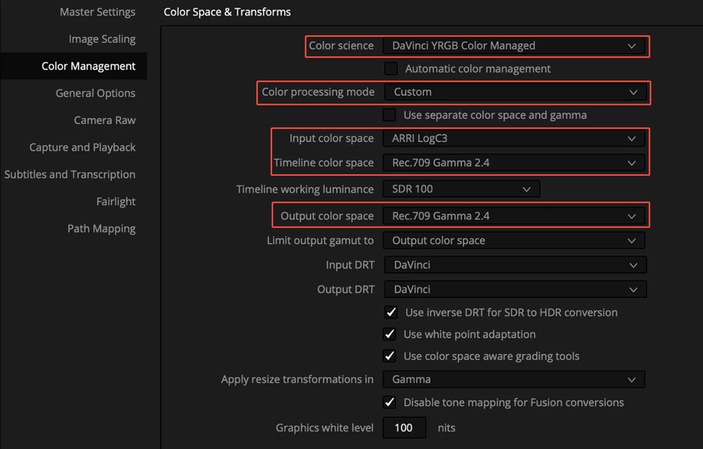This screenshot has height=449, width=703.
Task: Open the Input DRT dropdown
Action: point(515,265)
